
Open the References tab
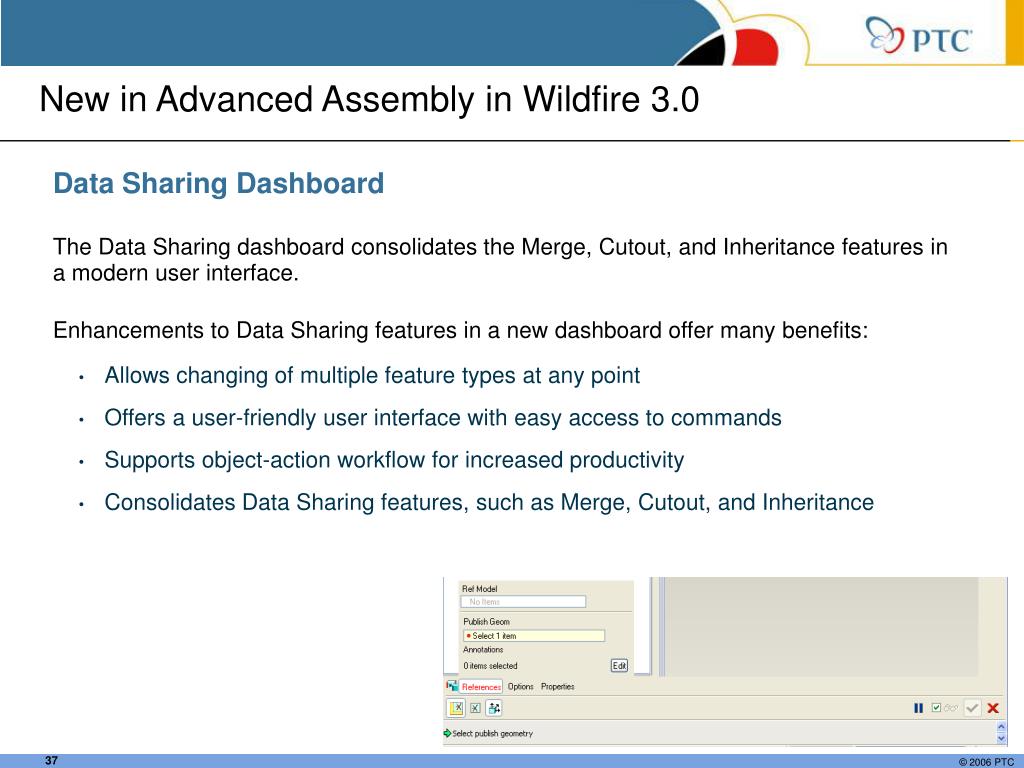(481, 686)
